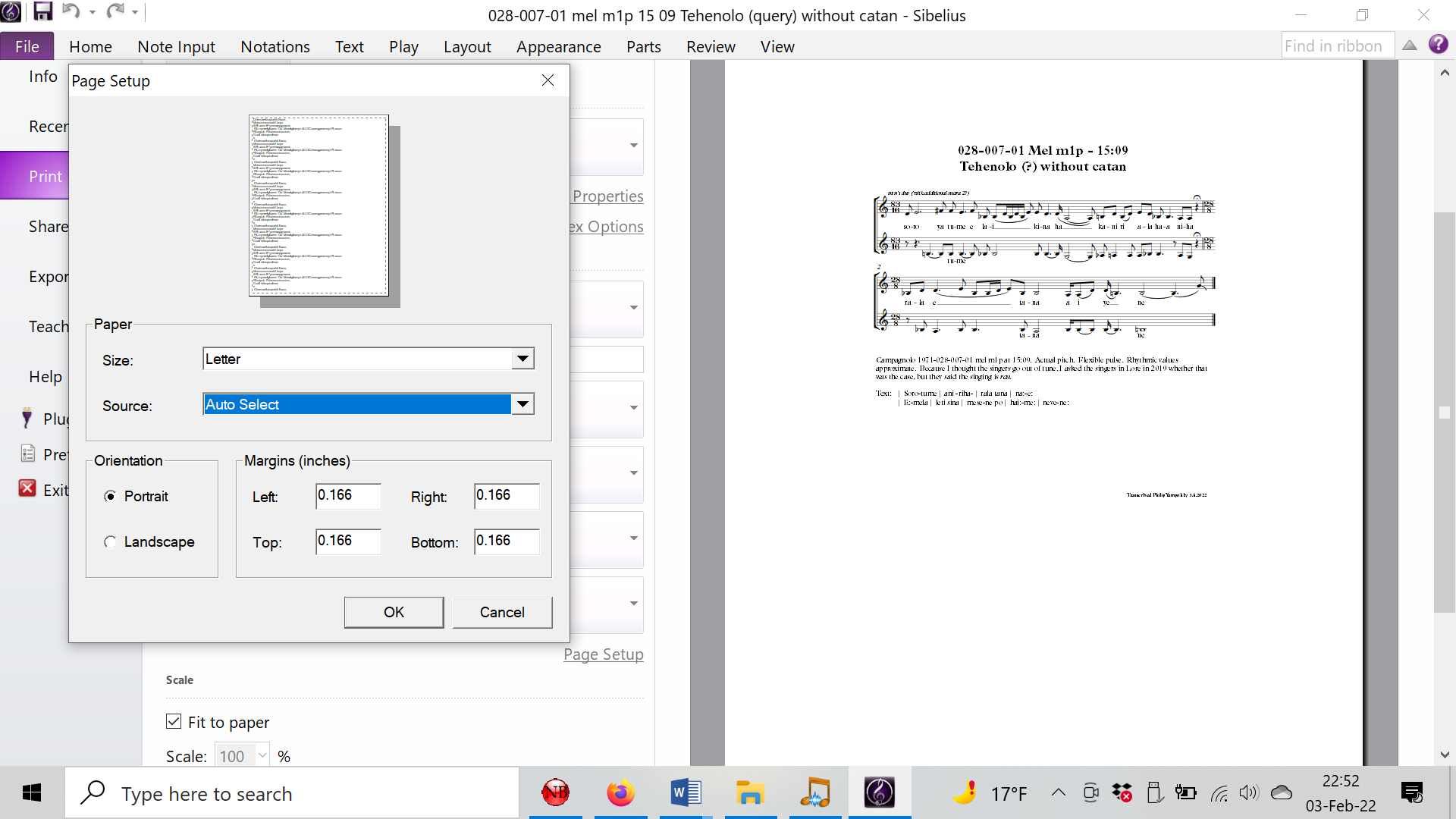Open the Firefox browser from taskbar

620,793
